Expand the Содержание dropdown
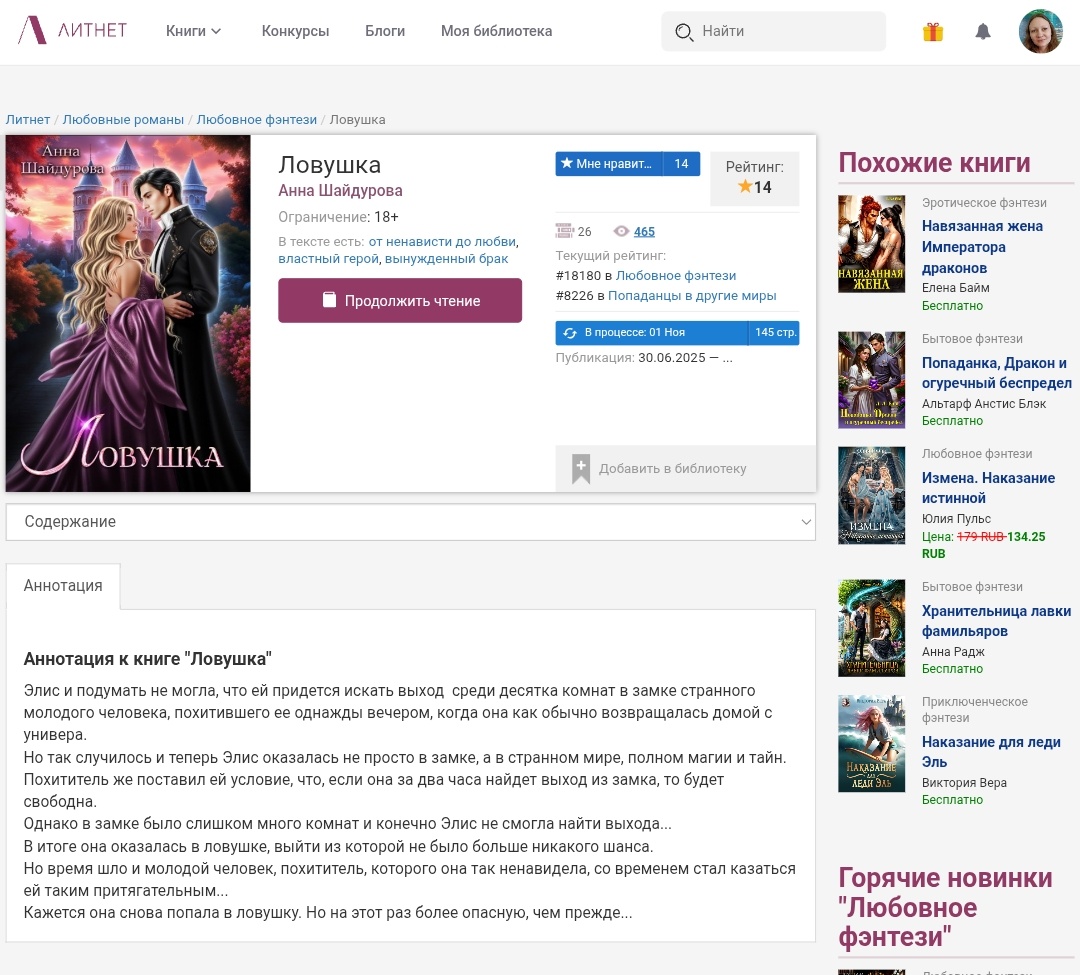 click(x=411, y=522)
